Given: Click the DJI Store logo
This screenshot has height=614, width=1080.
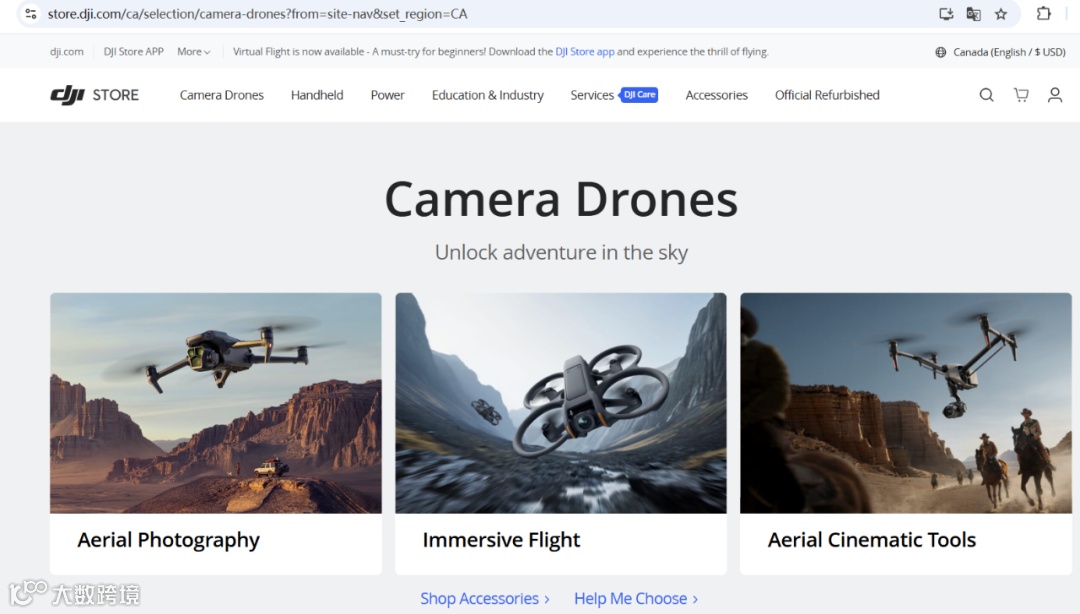Looking at the screenshot, I should (x=94, y=95).
